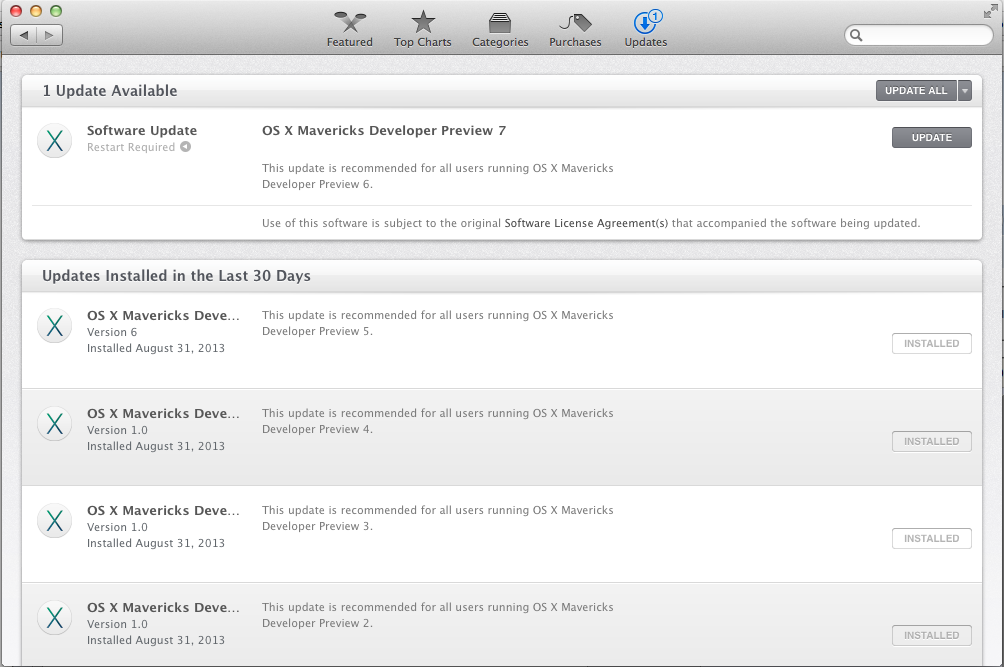Click UPDATE for Developer Preview 7
The image size is (1004, 667).
[x=932, y=137]
